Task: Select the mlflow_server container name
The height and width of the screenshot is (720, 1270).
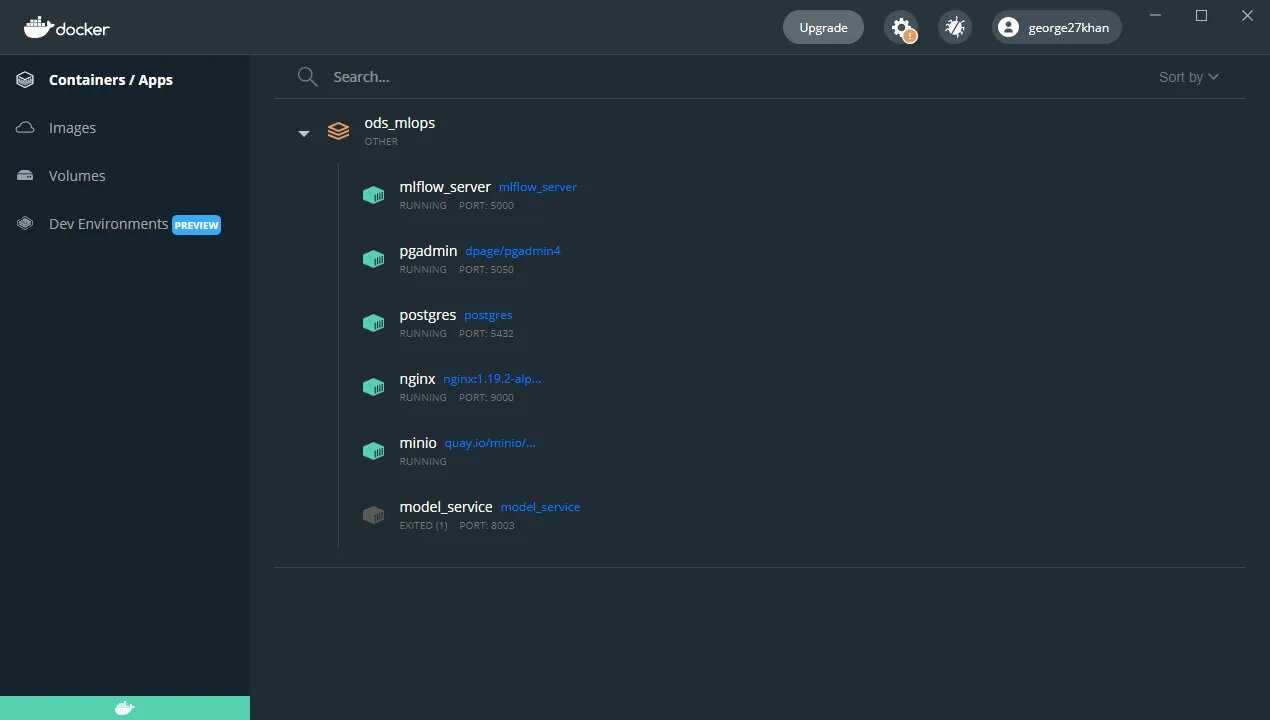Action: point(445,187)
